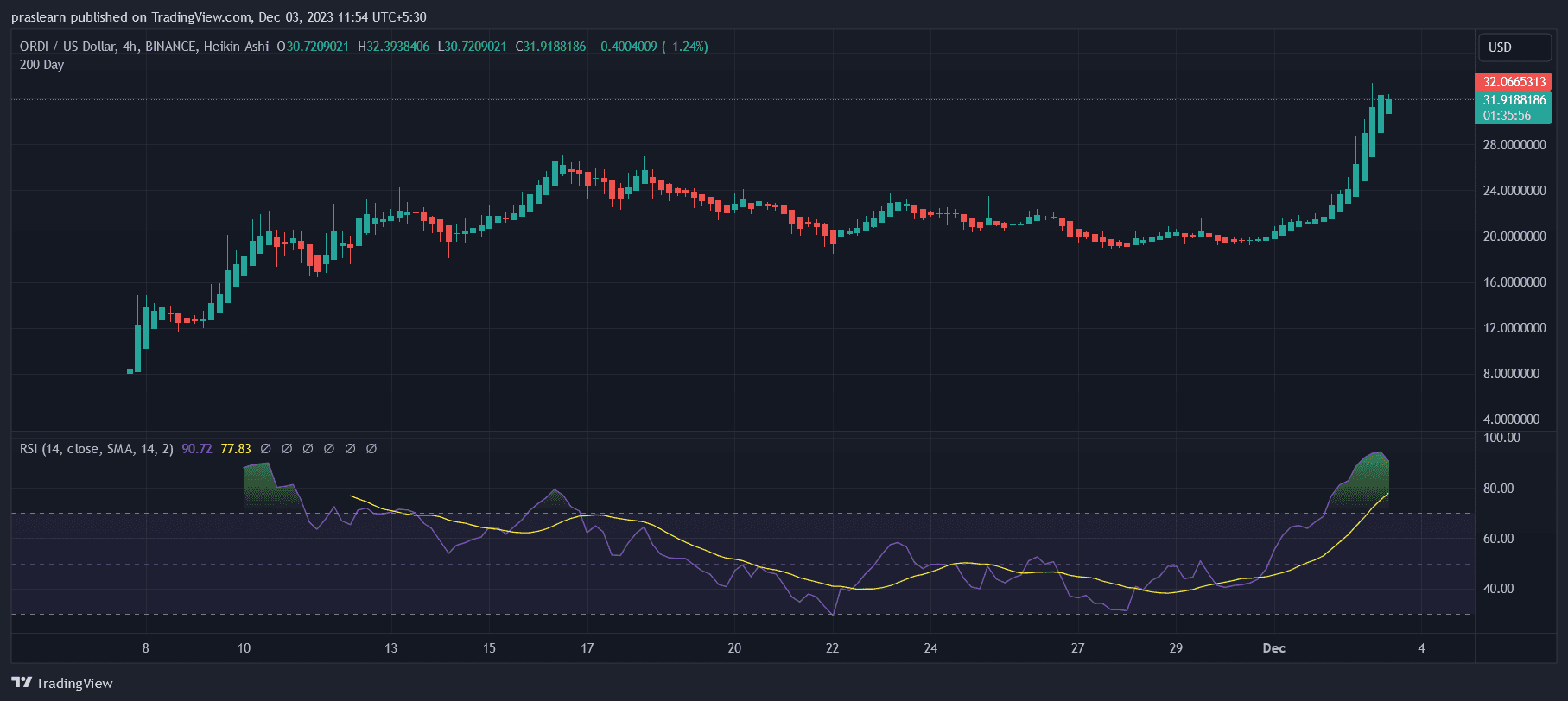Click the 4h interval in chart legend
This screenshot has height=701, width=1568.
click(130, 47)
